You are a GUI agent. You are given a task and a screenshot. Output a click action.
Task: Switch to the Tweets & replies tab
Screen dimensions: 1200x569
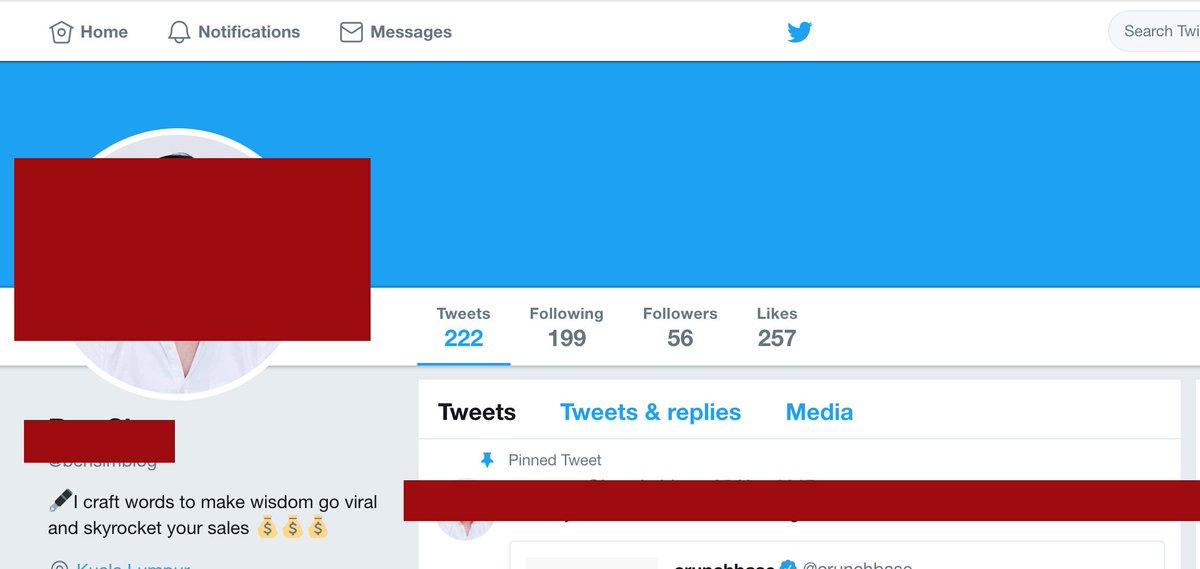tap(651, 412)
